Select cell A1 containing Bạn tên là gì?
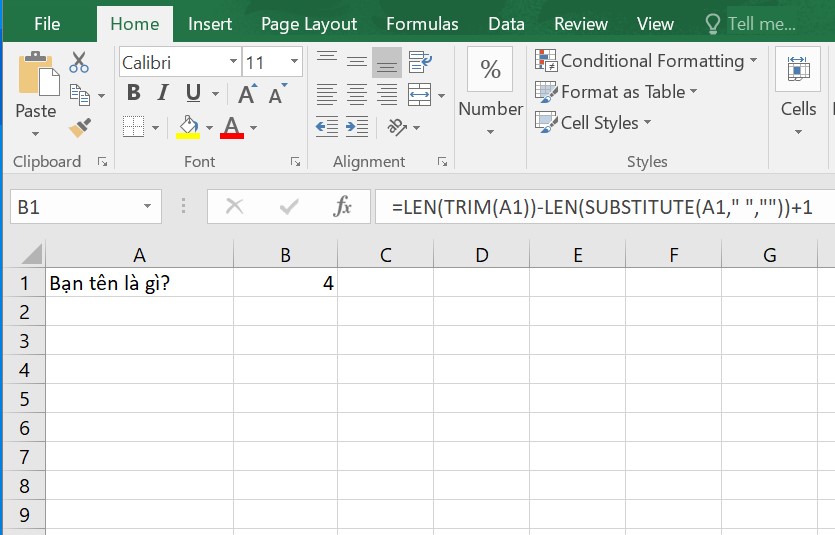This screenshot has width=835, height=535. pos(140,283)
